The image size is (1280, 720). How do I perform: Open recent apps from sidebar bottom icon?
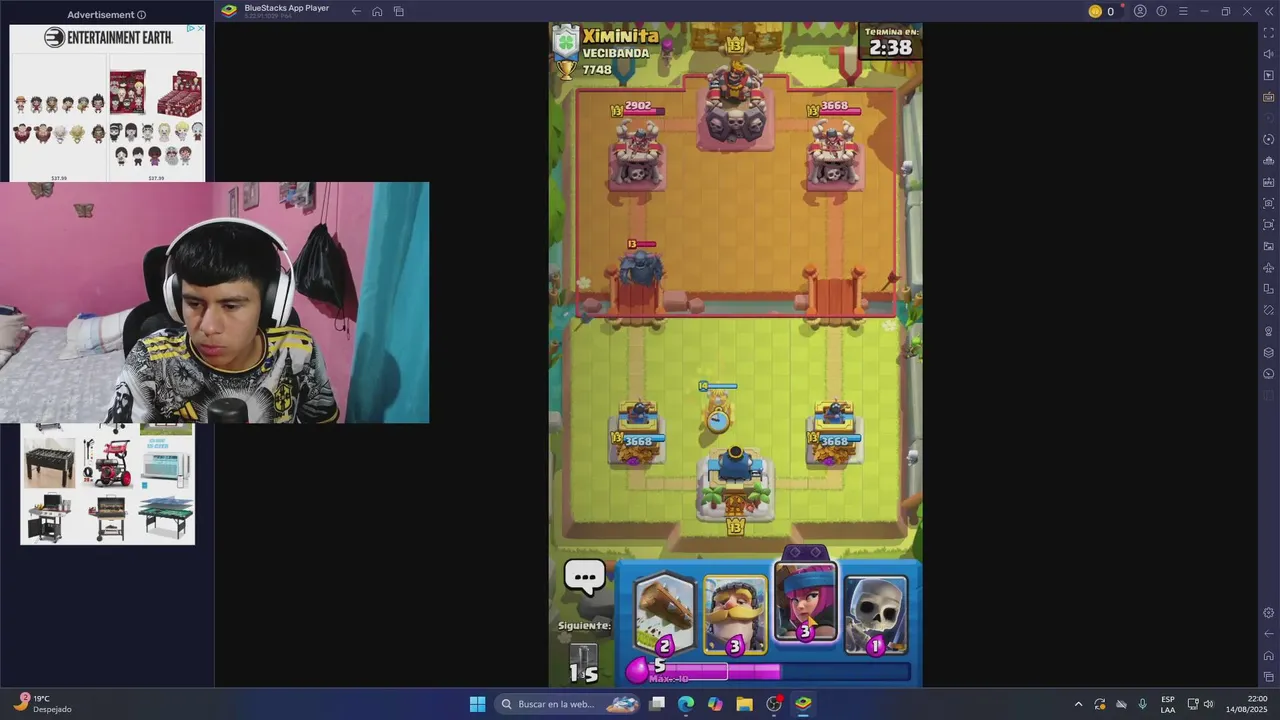point(1269,677)
